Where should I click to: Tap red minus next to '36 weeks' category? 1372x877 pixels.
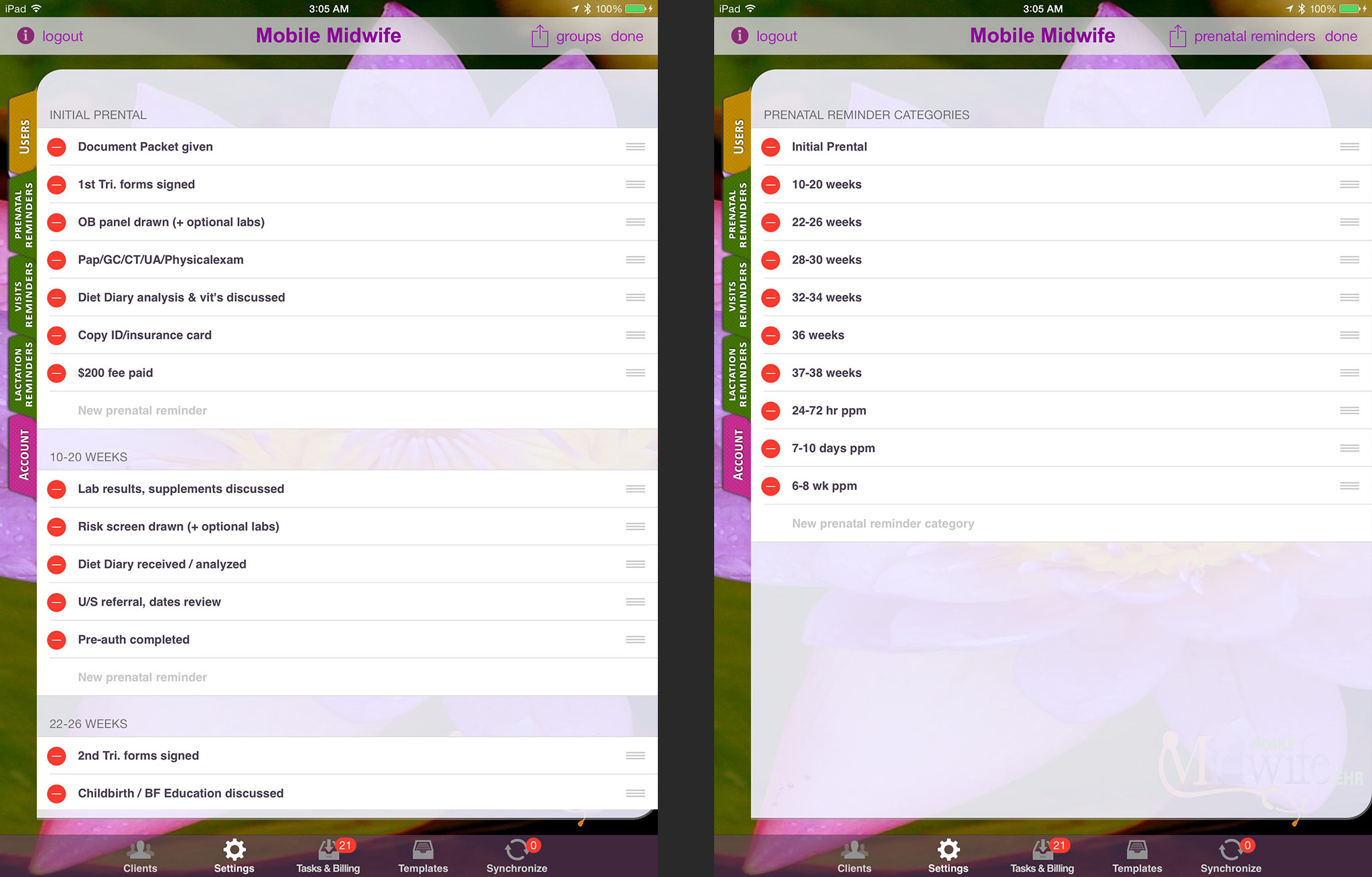(771, 335)
